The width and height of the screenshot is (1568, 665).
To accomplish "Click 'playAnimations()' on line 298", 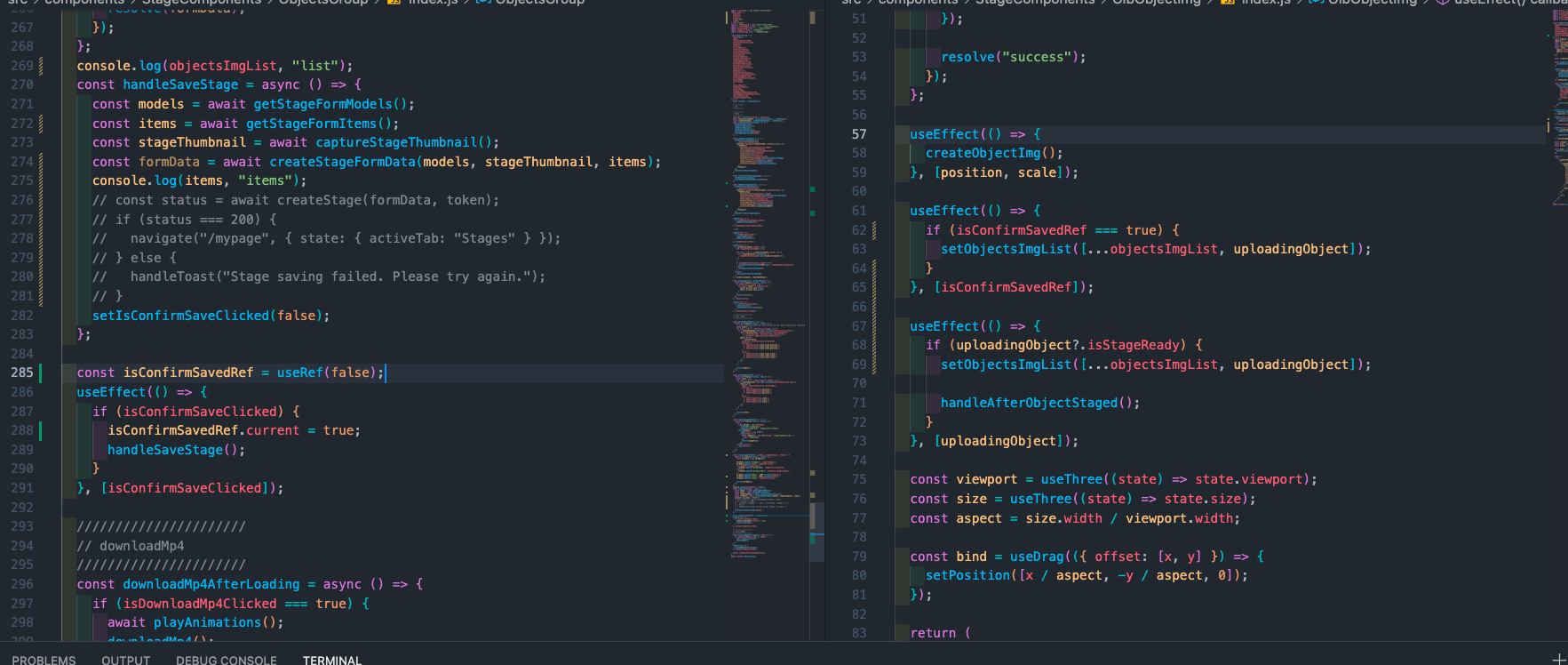I will click(215, 622).
